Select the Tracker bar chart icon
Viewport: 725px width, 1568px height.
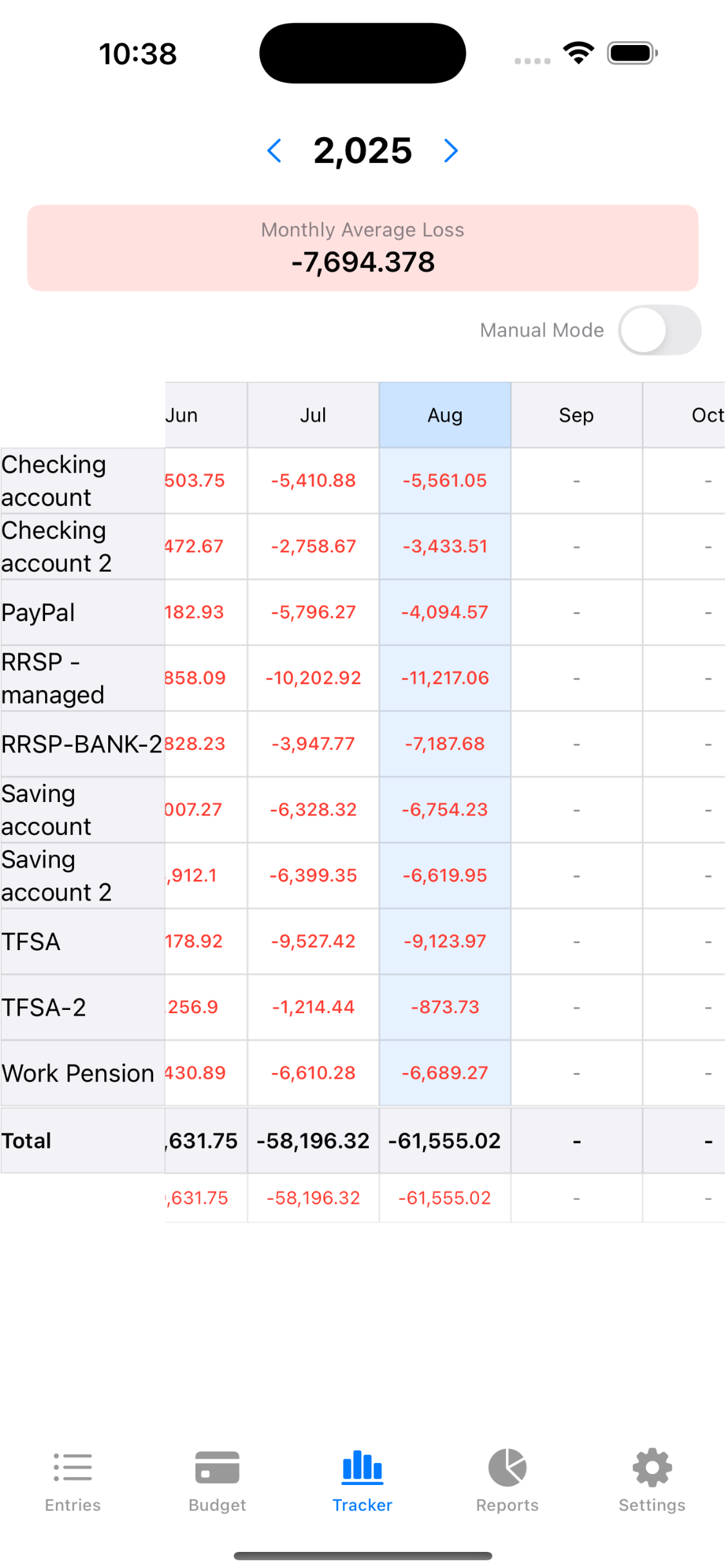pyautogui.click(x=362, y=1468)
